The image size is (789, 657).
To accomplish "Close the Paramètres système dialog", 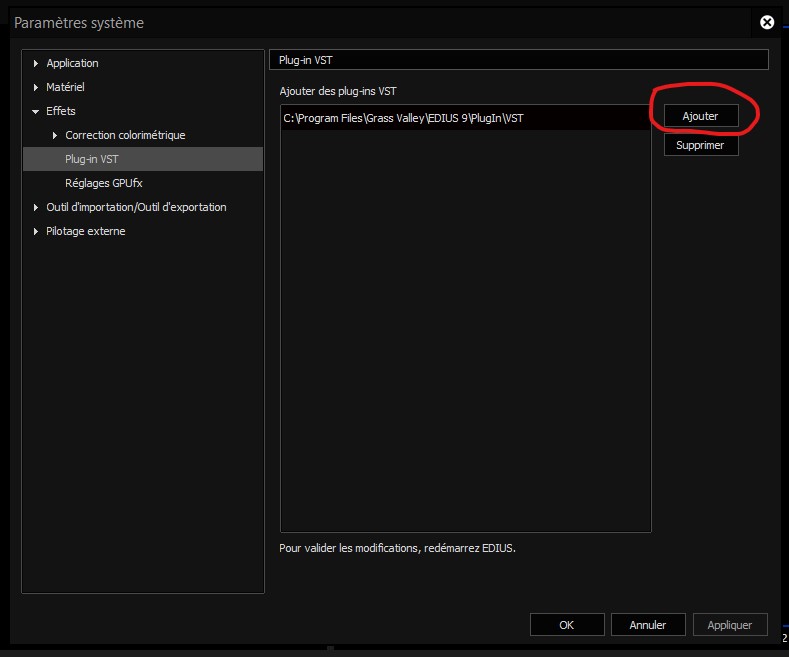I will point(767,22).
